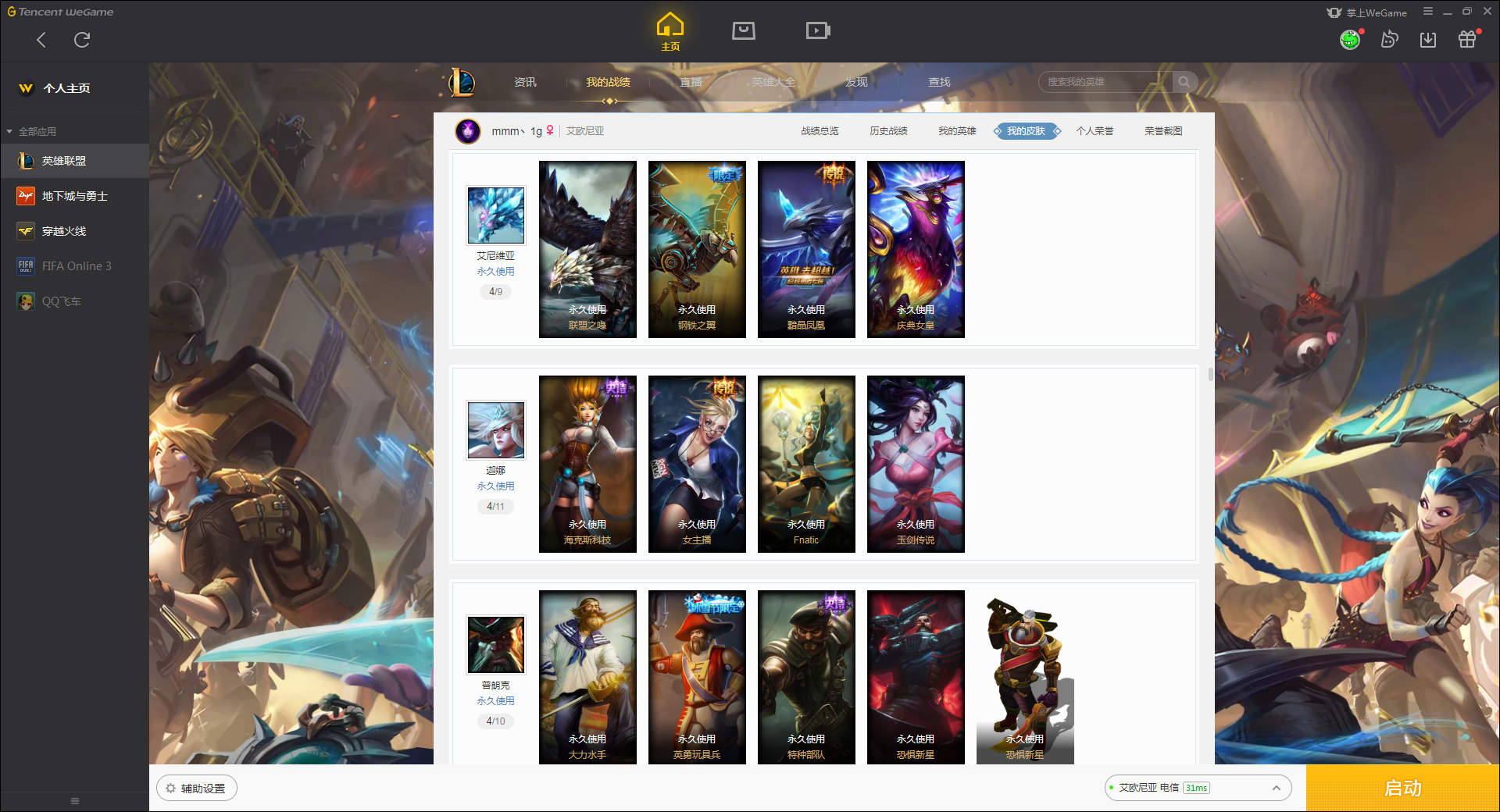The height and width of the screenshot is (812, 1500).
Task: Open 荣誉截图 sub-tab
Action: coord(1163,131)
